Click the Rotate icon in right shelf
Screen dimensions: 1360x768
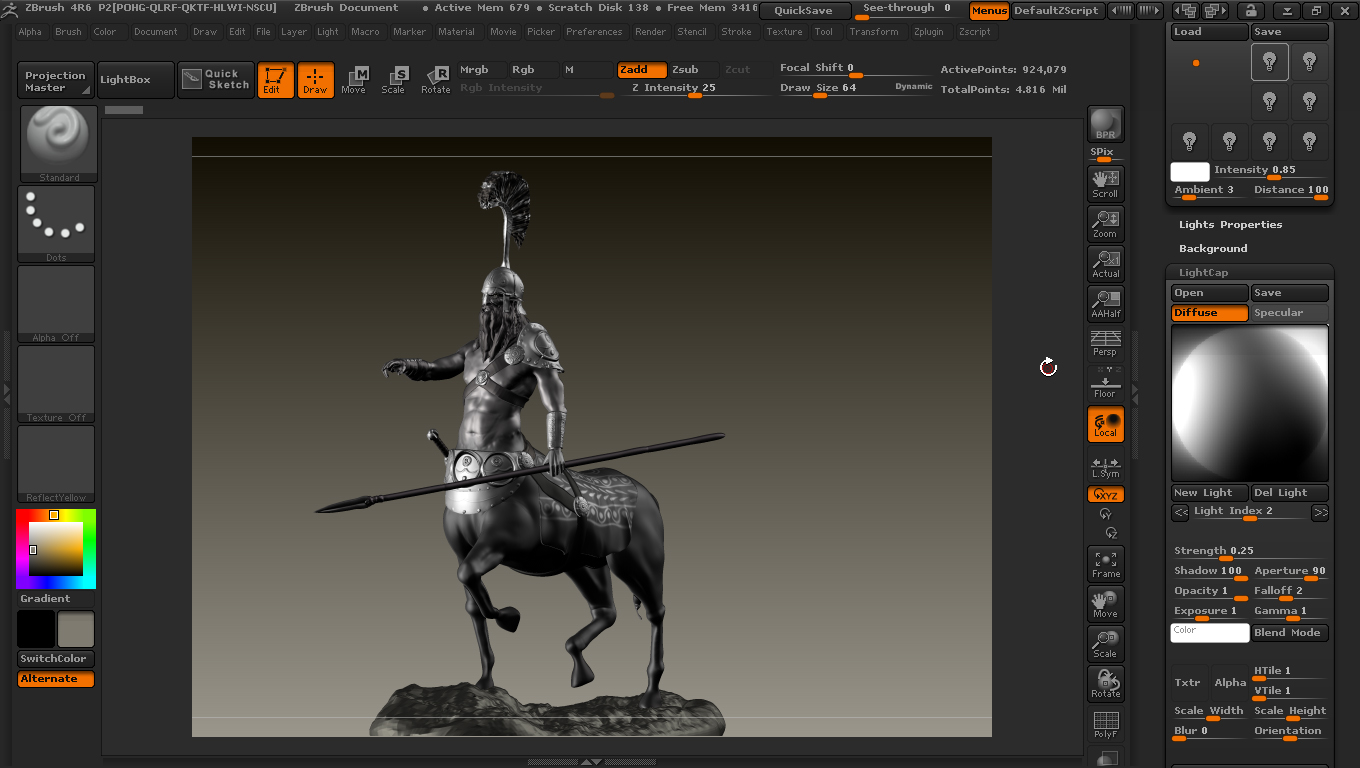pos(1105,684)
